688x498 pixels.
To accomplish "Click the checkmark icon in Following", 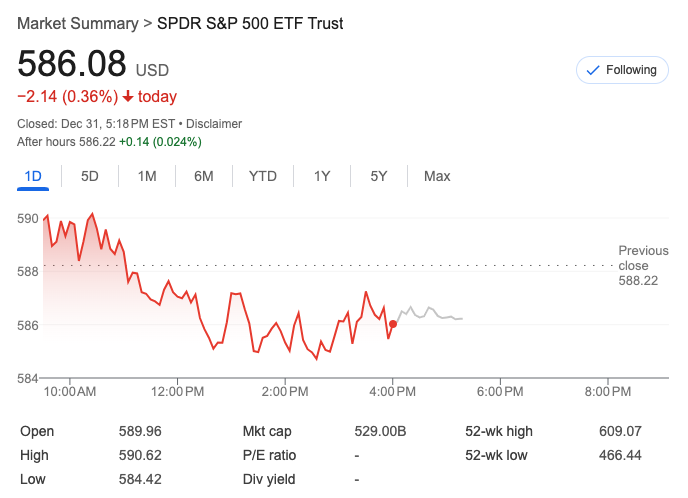I will pyautogui.click(x=591, y=70).
